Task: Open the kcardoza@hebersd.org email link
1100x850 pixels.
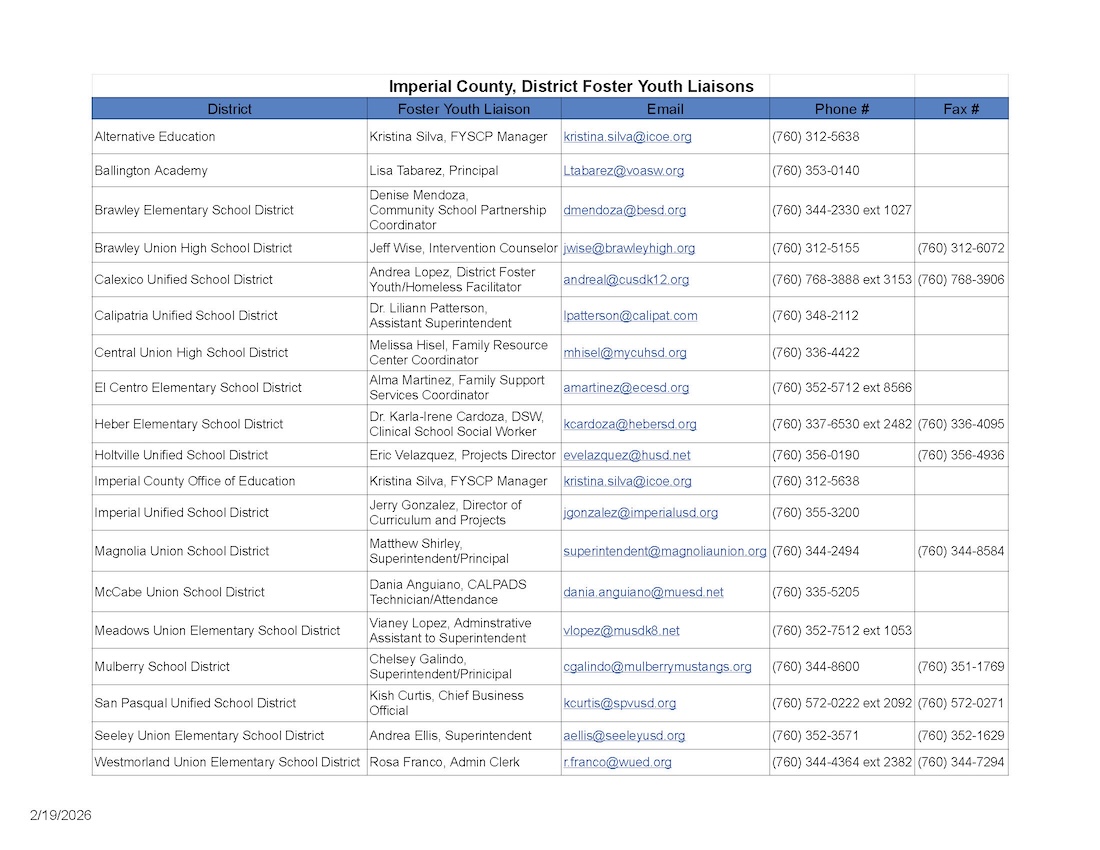Action: point(630,425)
